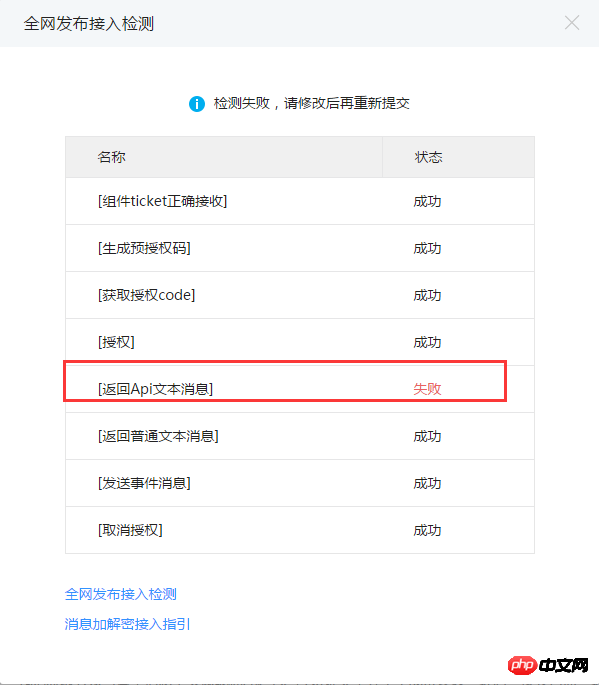Image resolution: width=599 pixels, height=685 pixels.
Task: Click the blue info icon beside 检测失败
Action: coord(197,104)
